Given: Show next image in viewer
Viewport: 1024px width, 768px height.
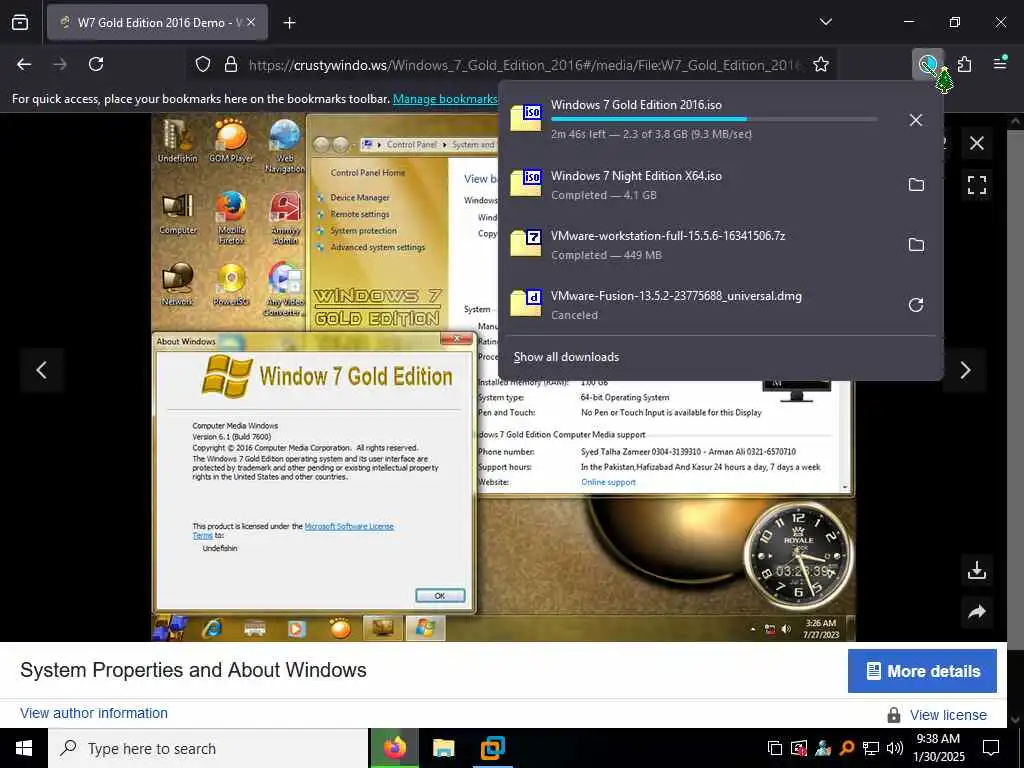Looking at the screenshot, I should click(965, 370).
